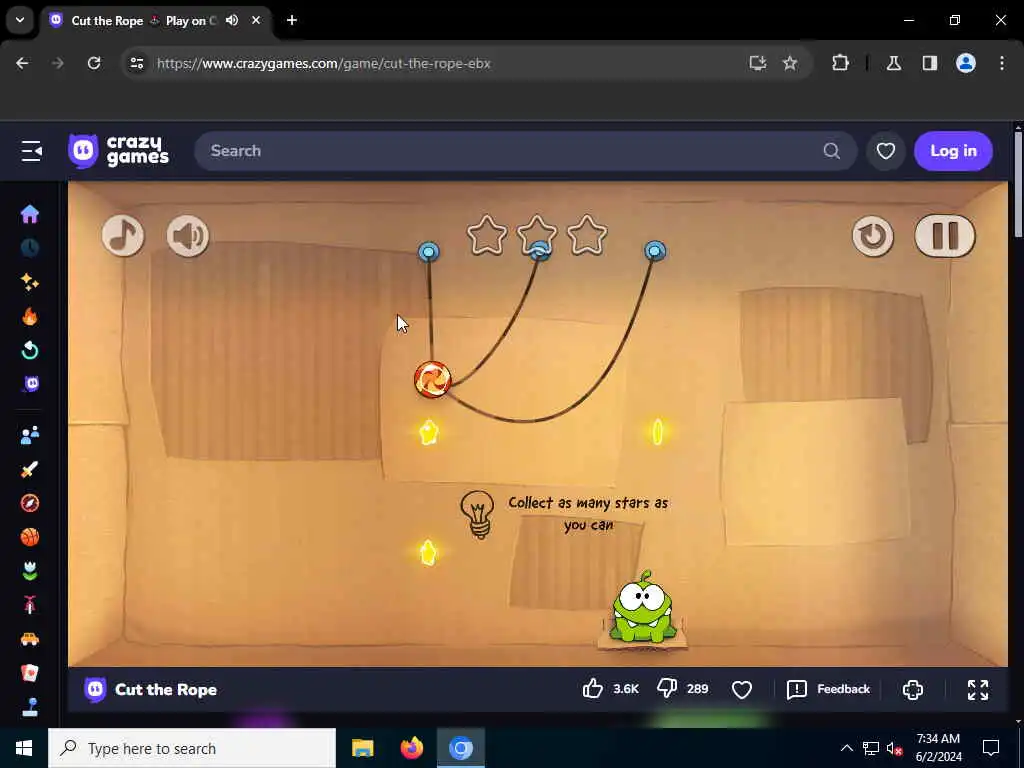Viewport: 1024px width, 768px height.
Task: Open Multiplayer people icon in sidebar
Action: coord(30,435)
